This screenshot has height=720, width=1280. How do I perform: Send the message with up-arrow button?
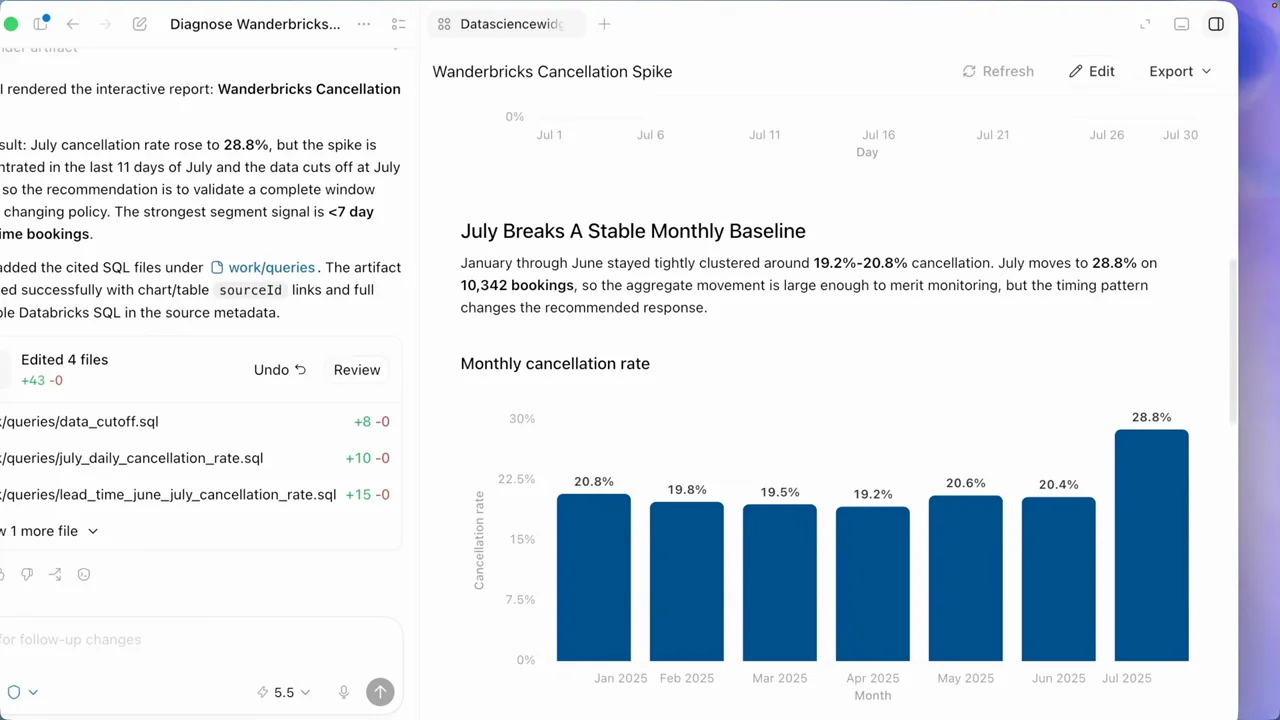(x=380, y=692)
